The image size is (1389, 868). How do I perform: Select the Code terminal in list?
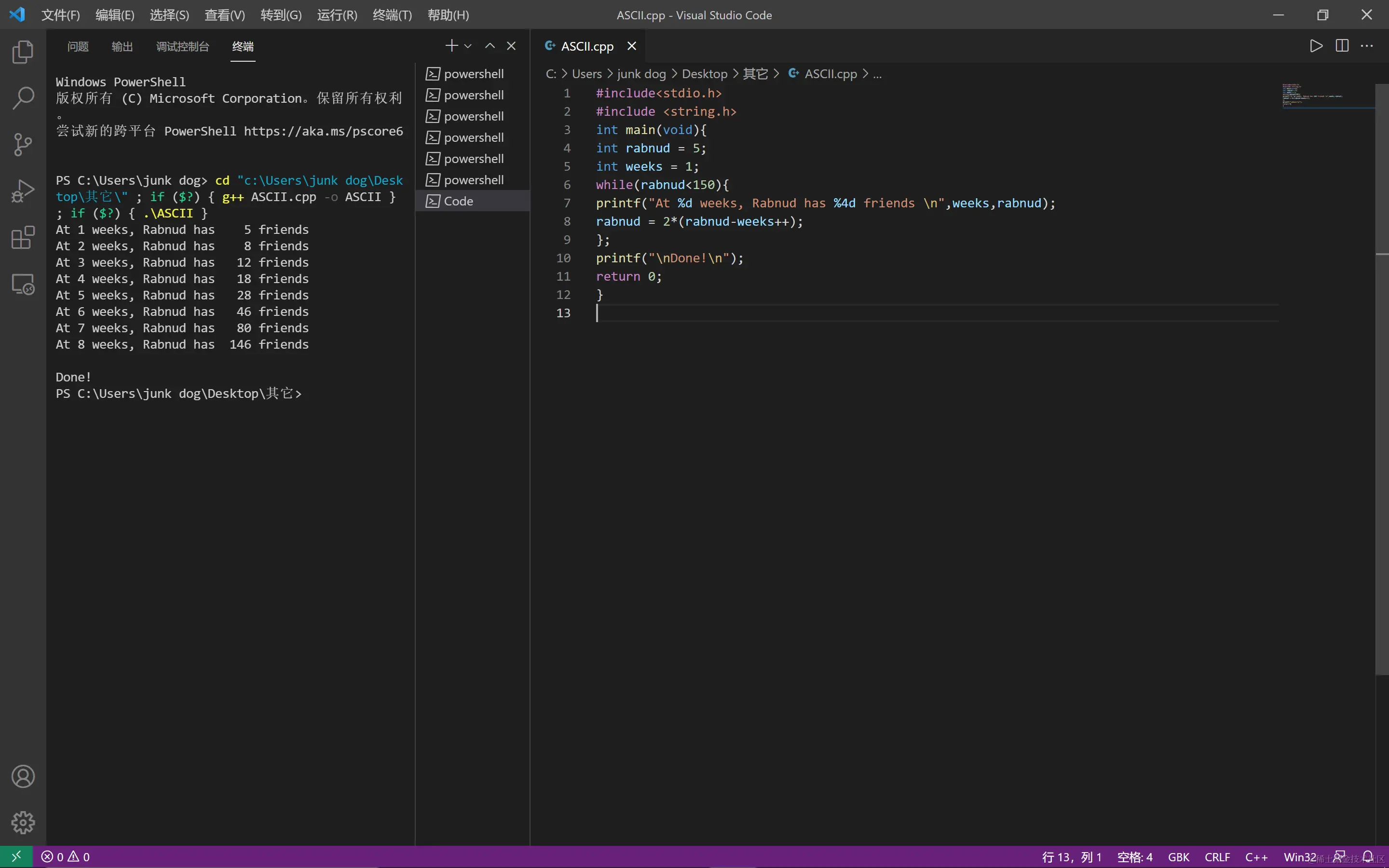pyautogui.click(x=458, y=201)
